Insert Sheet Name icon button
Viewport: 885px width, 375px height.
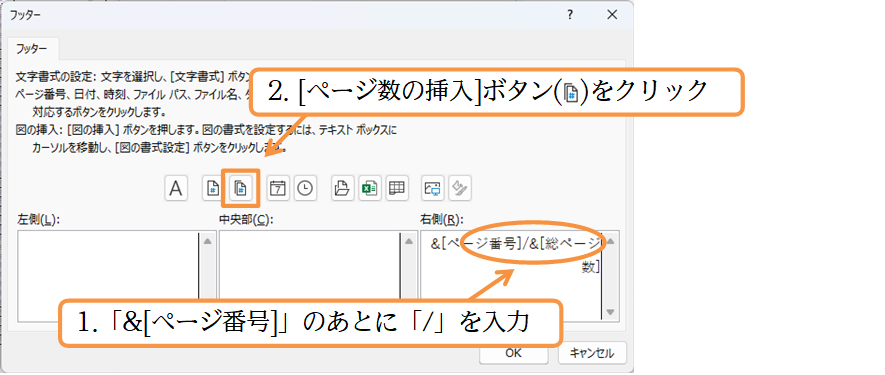[397, 188]
